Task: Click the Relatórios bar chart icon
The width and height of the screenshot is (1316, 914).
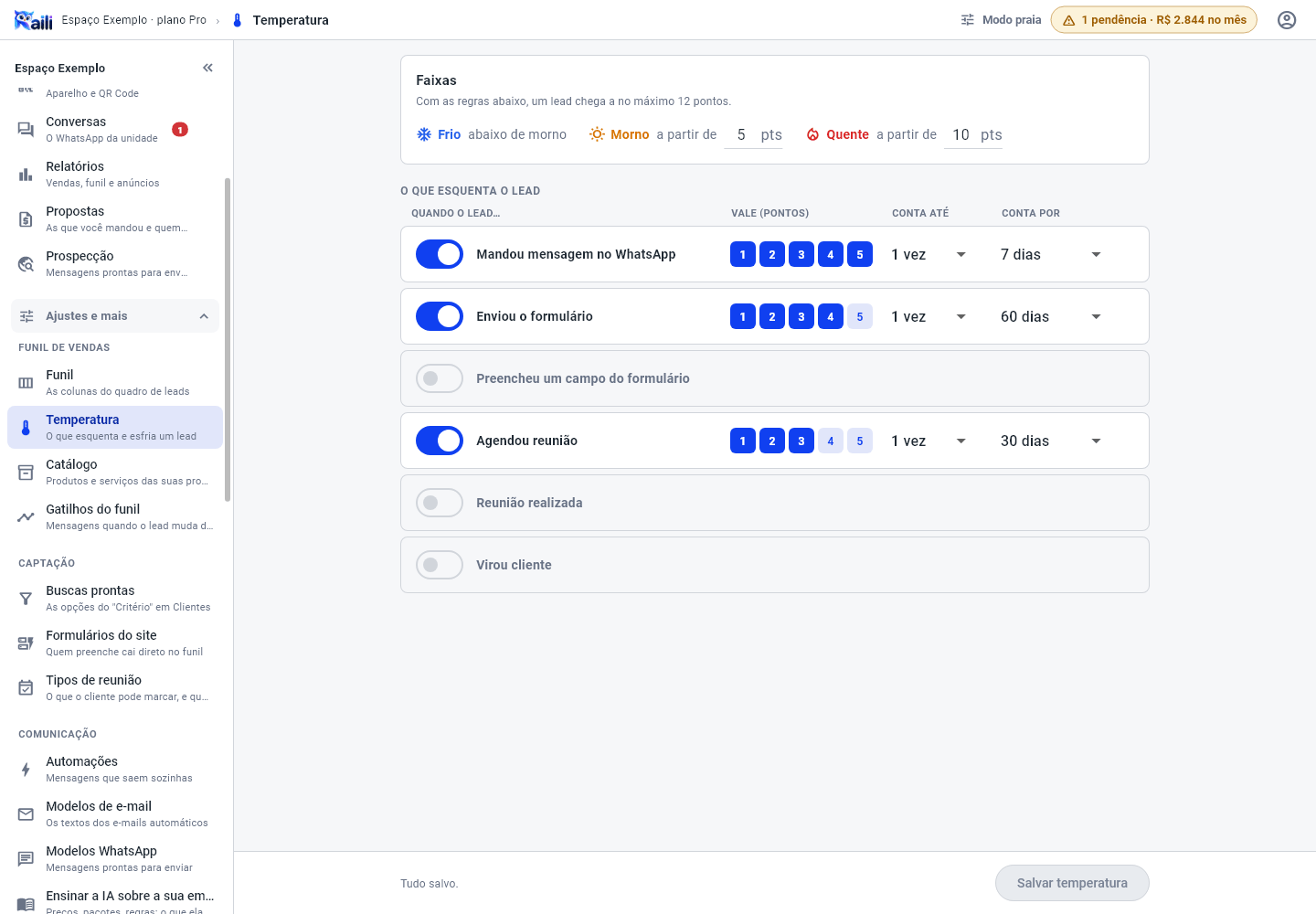Action: 26,175
